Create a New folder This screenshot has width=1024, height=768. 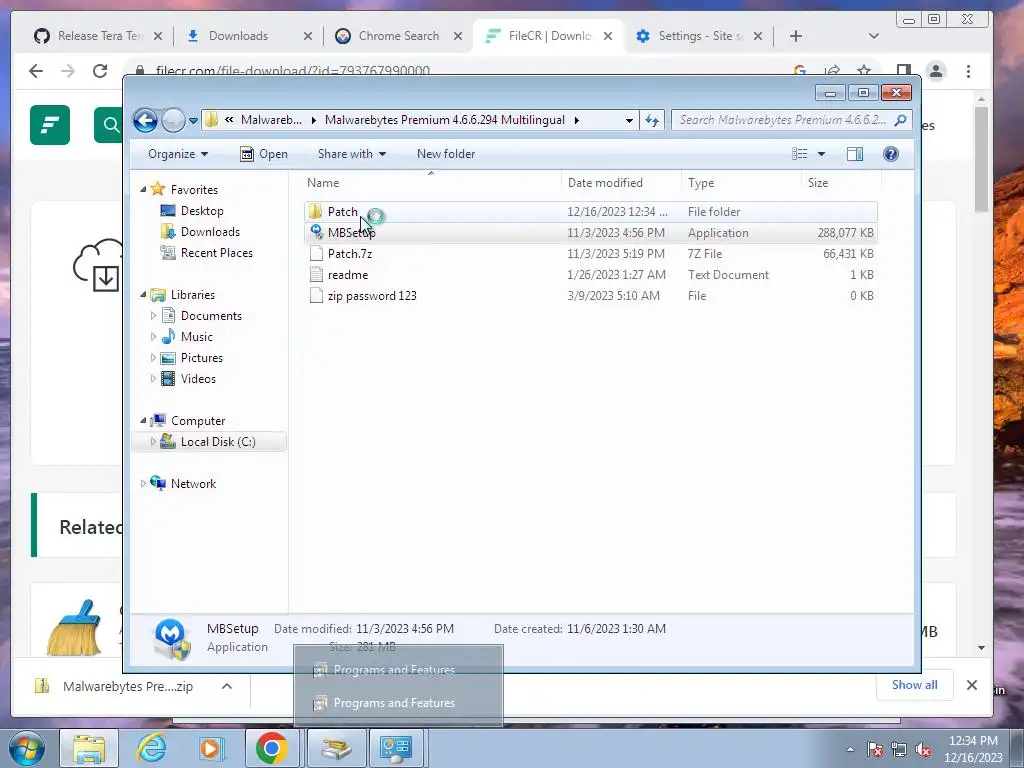point(446,154)
